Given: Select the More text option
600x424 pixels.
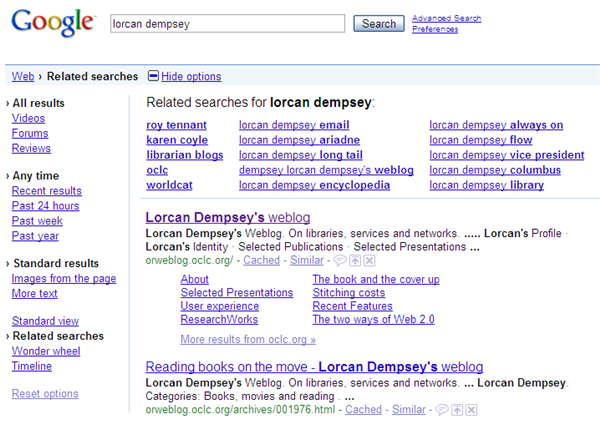Looking at the screenshot, I should pyautogui.click(x=34, y=294).
